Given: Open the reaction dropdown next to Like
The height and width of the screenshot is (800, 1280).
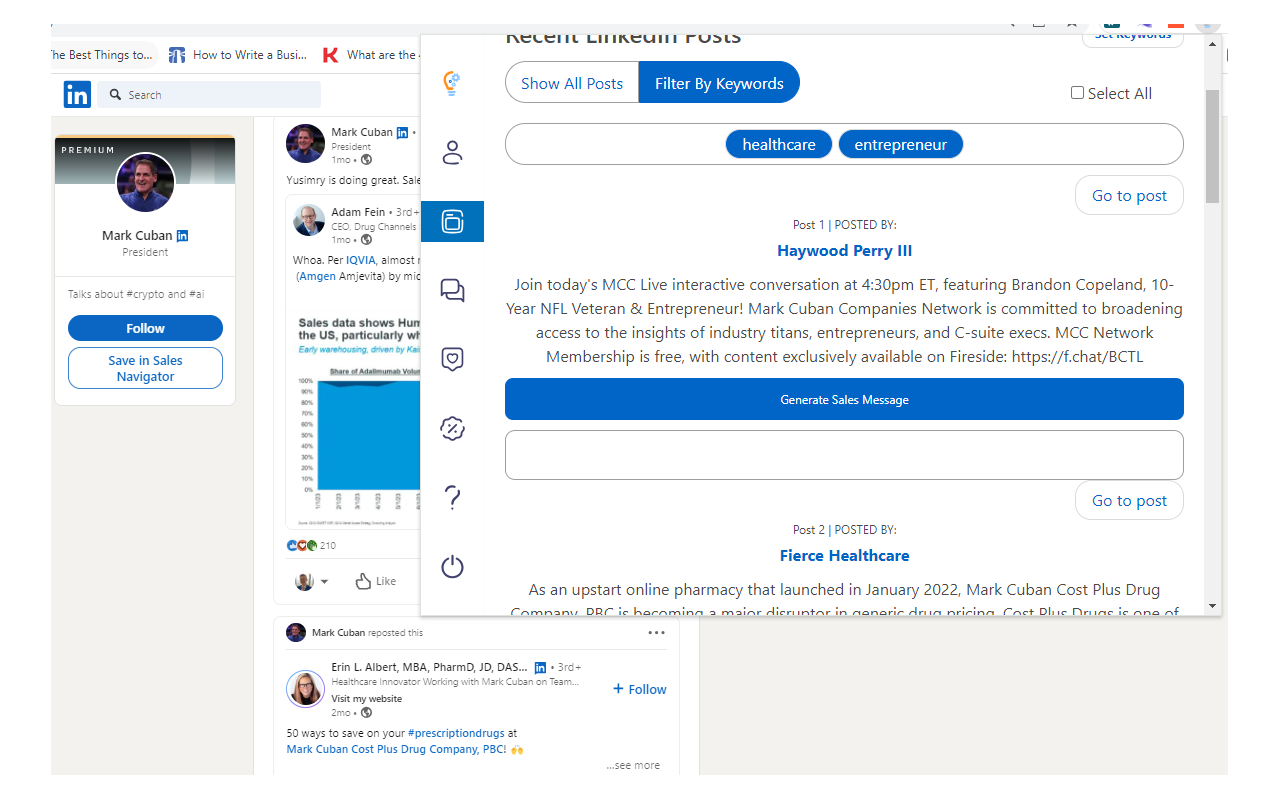Looking at the screenshot, I should click(x=326, y=581).
